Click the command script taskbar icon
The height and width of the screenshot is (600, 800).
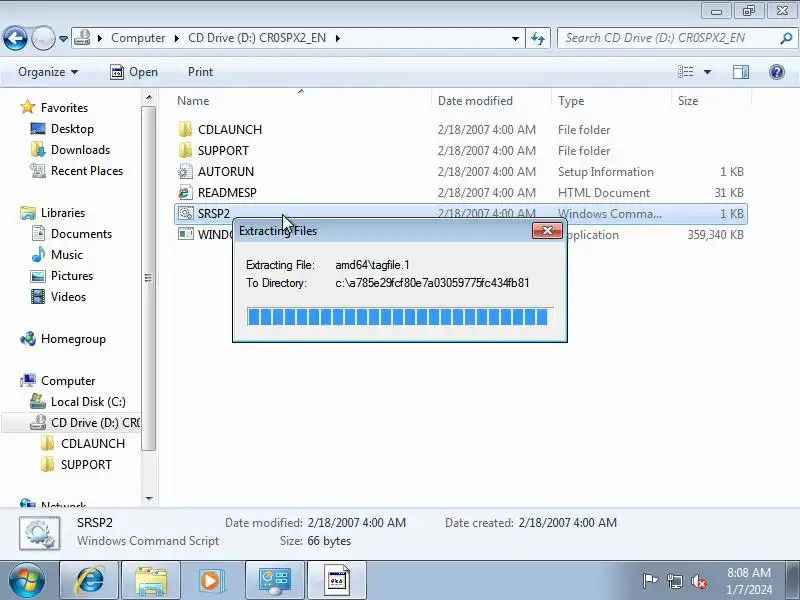pos(337,580)
